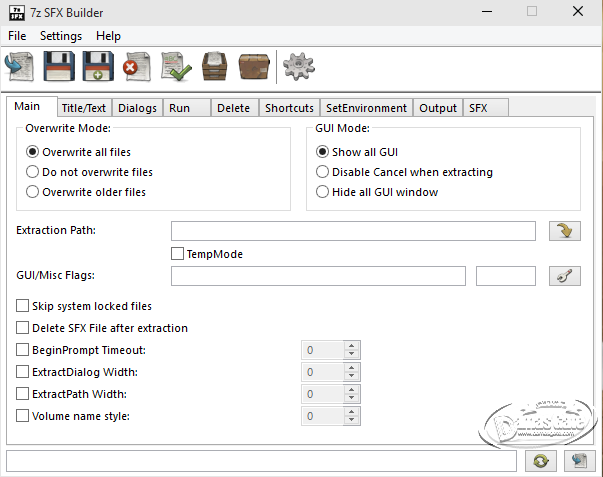The image size is (603, 477).
Task: Increase ExtractDialog Width with up arrow
Action: pos(351,367)
